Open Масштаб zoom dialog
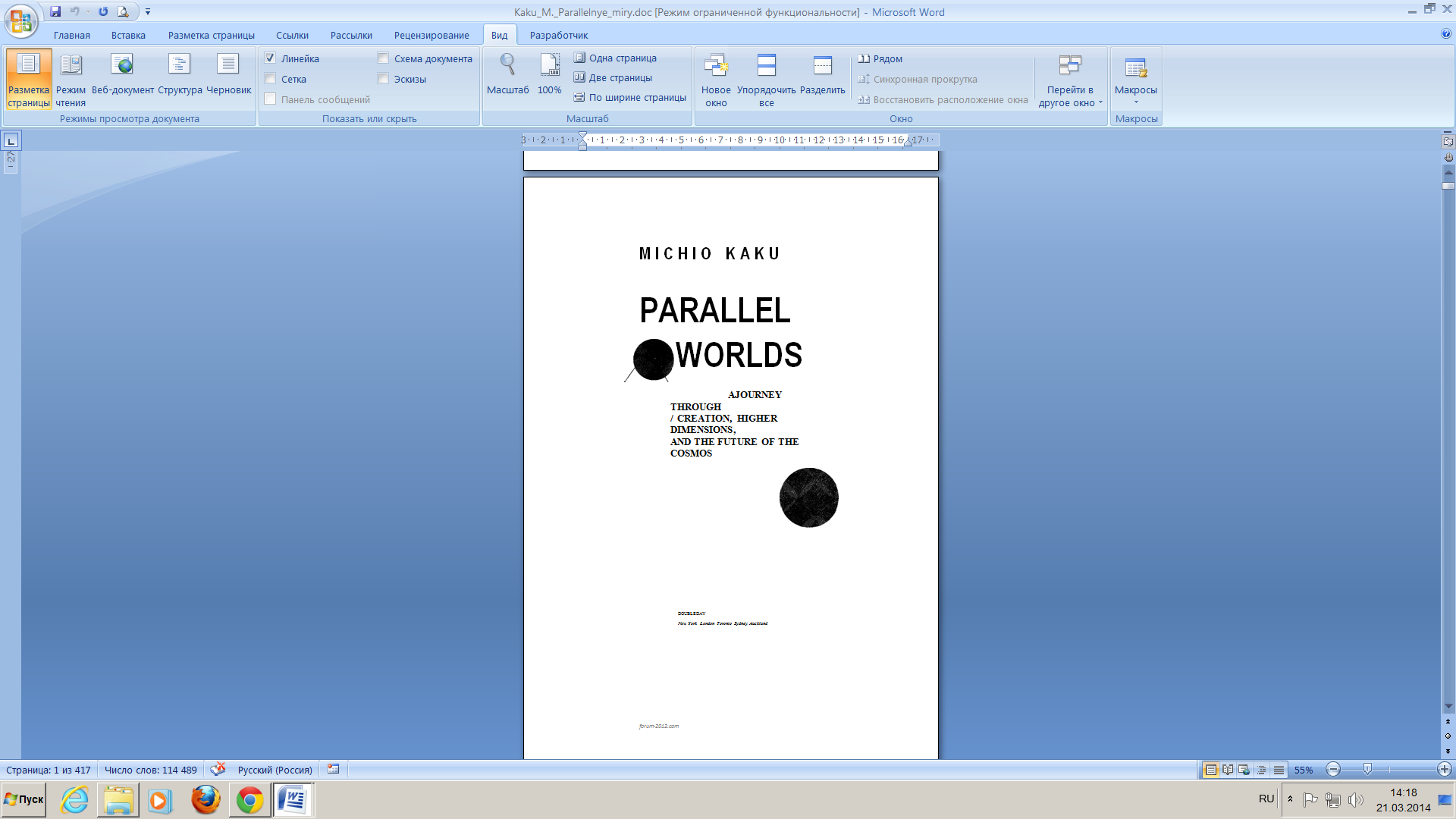 (507, 74)
